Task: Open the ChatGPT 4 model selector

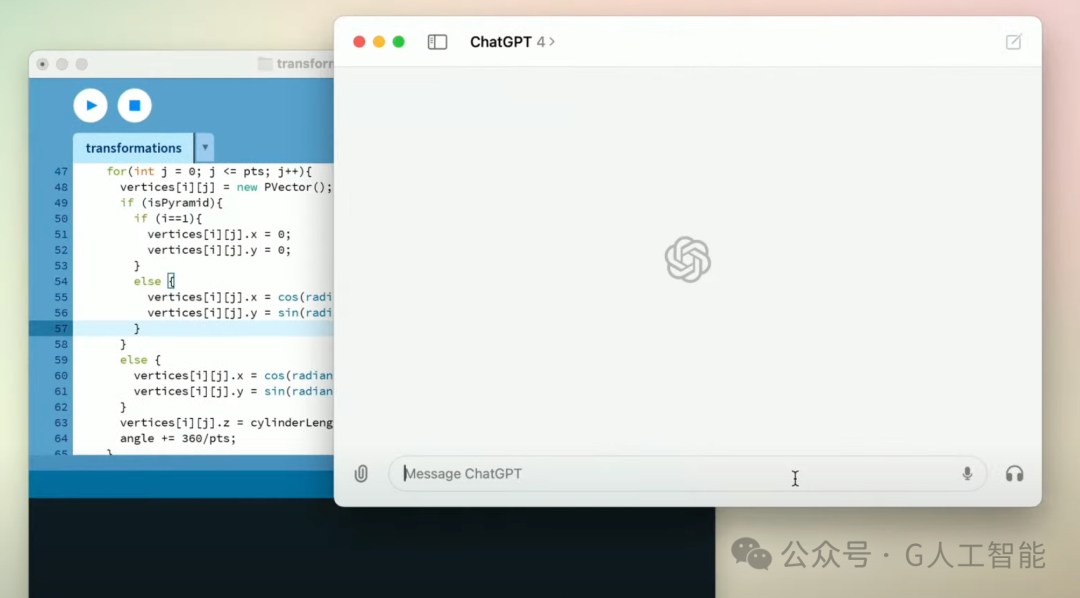Action: 512,42
